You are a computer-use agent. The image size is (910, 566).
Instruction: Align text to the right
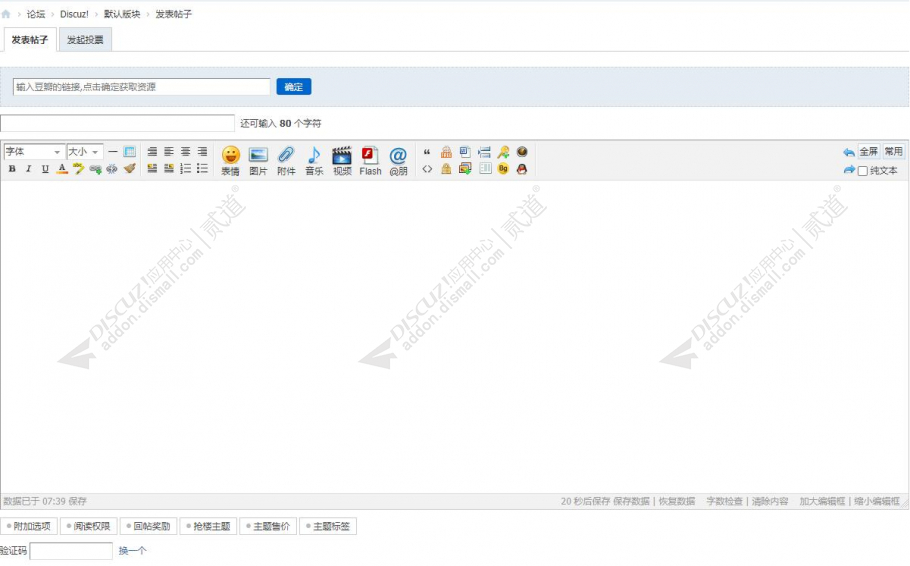pos(202,152)
